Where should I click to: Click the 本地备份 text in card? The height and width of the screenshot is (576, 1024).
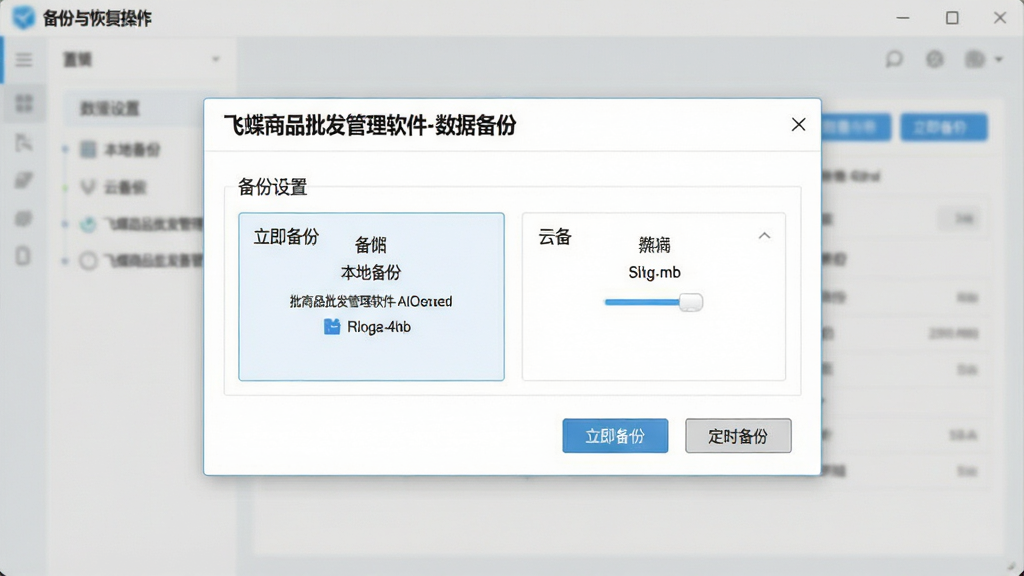(x=371, y=272)
